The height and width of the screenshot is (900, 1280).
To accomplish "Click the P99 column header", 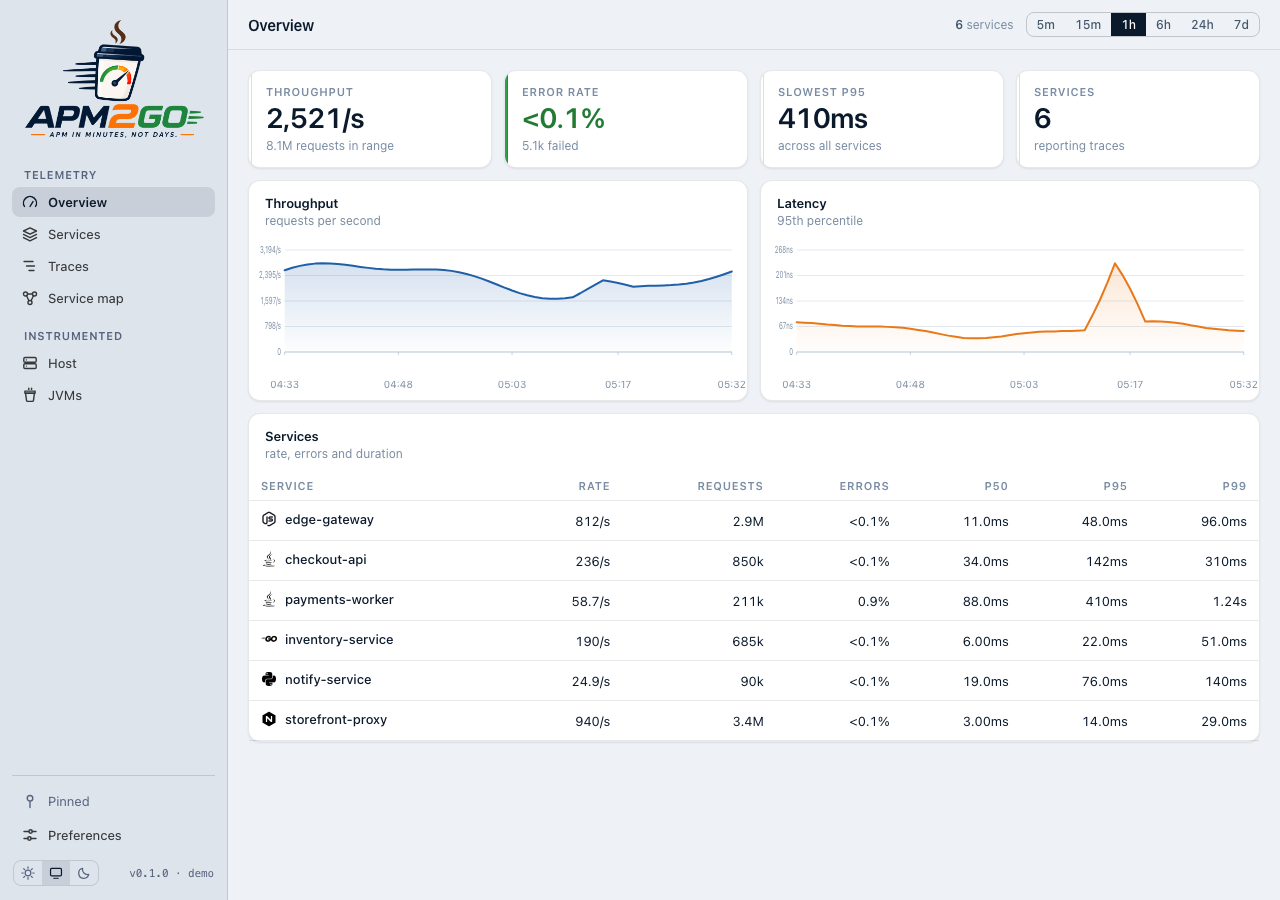I will [x=1234, y=486].
